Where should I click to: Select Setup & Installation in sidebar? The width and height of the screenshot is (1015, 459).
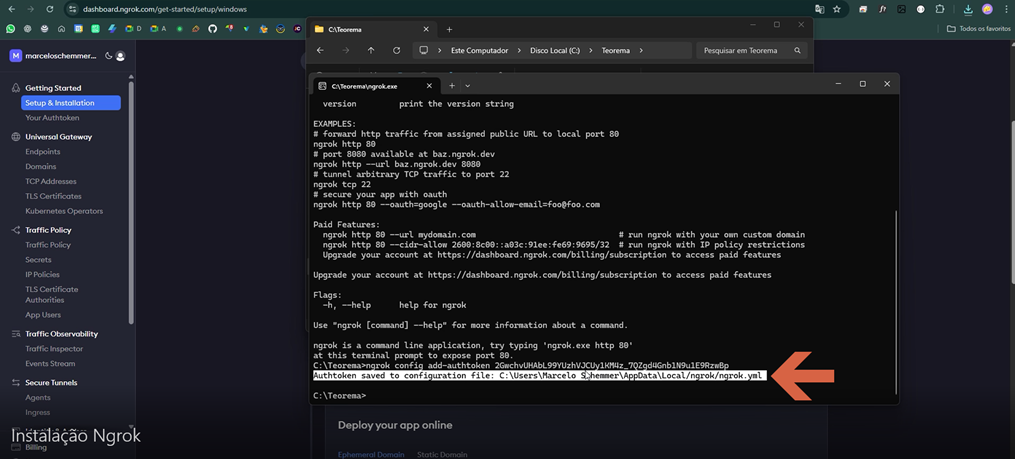click(71, 103)
